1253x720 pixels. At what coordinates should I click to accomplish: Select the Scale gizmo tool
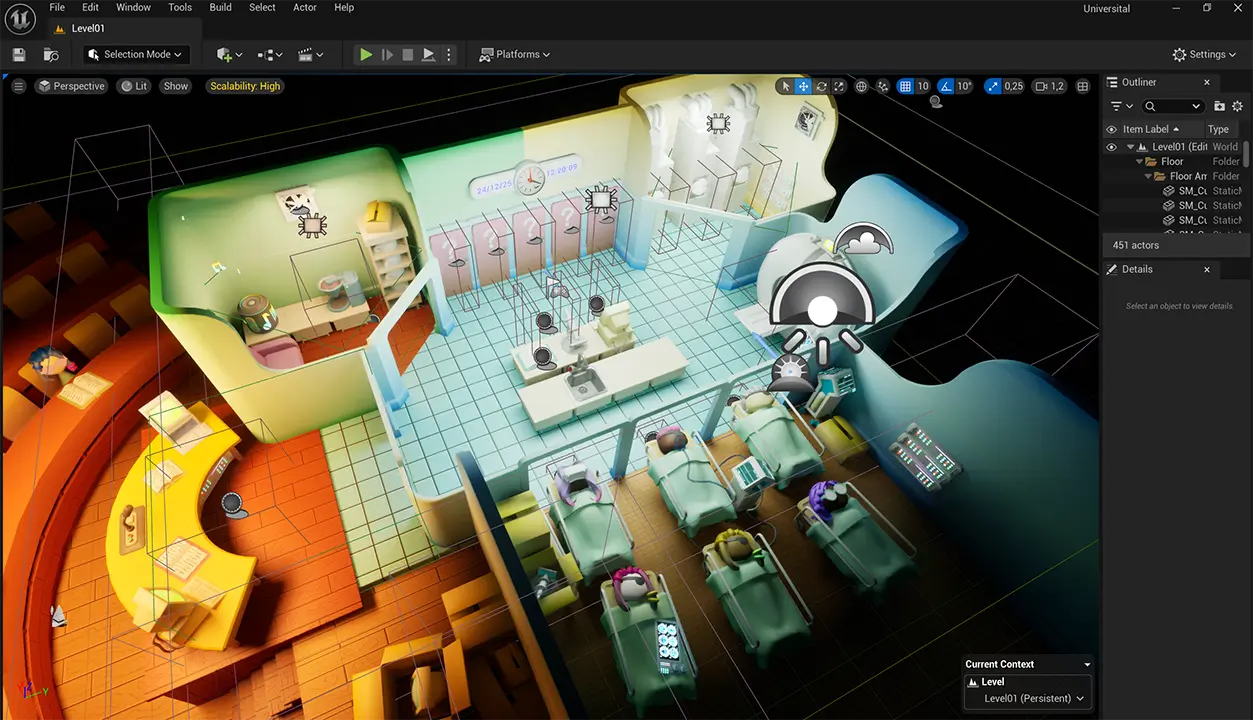point(839,87)
